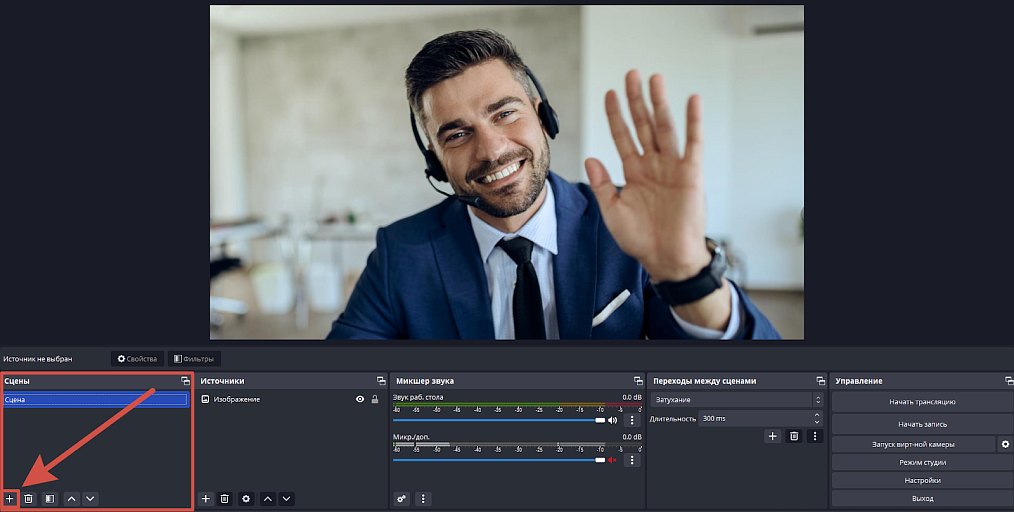Delete the selected scene with trash icon

pyautogui.click(x=28, y=498)
